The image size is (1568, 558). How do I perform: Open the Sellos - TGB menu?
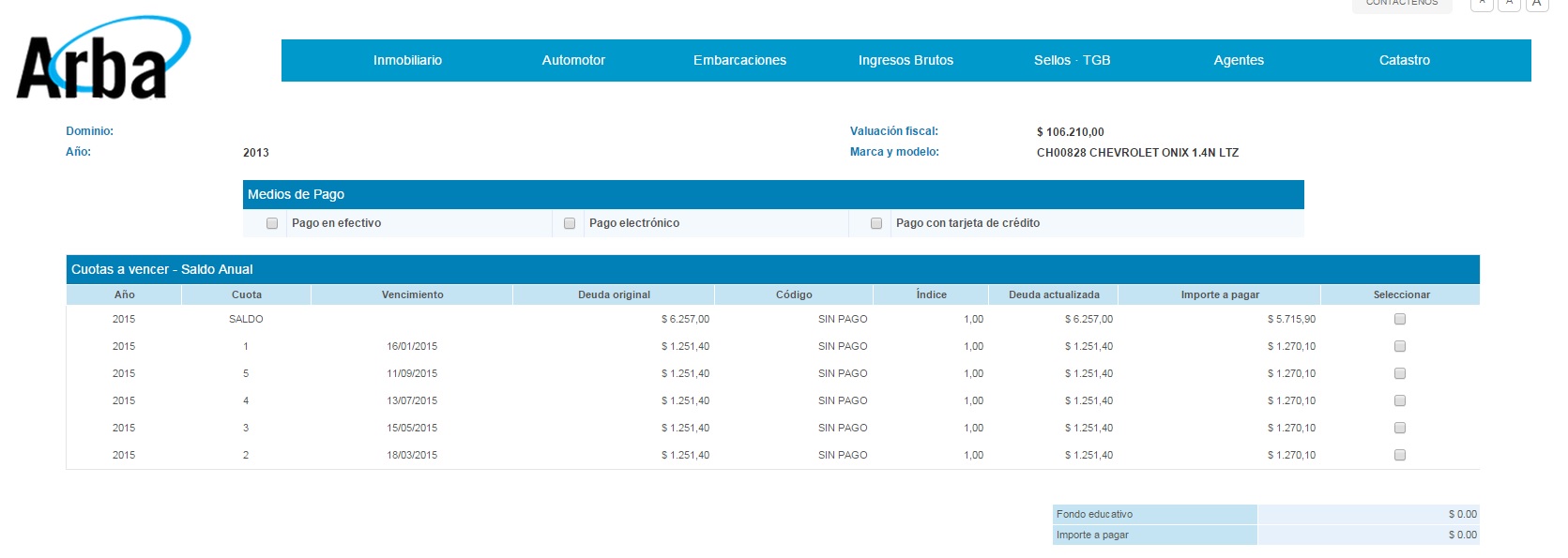(1072, 60)
